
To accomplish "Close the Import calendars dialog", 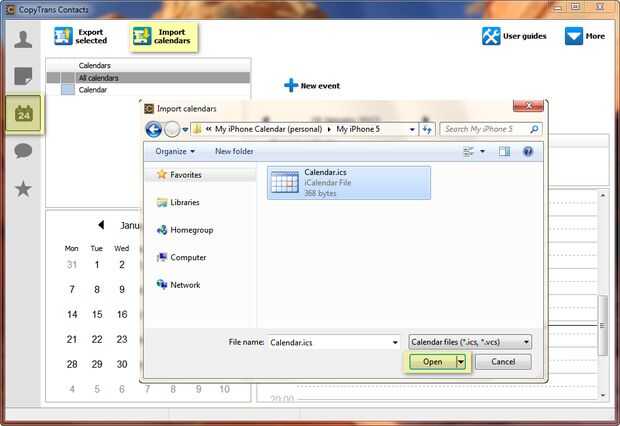I will tap(528, 106).
